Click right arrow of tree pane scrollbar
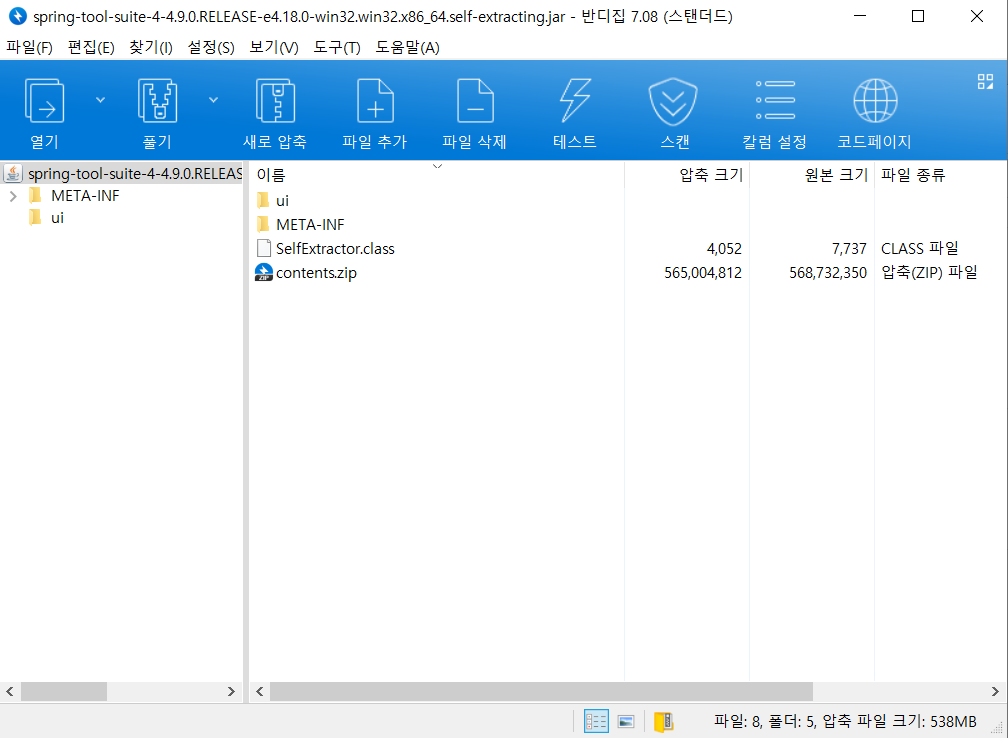This screenshot has height=738, width=1008. (x=231, y=692)
